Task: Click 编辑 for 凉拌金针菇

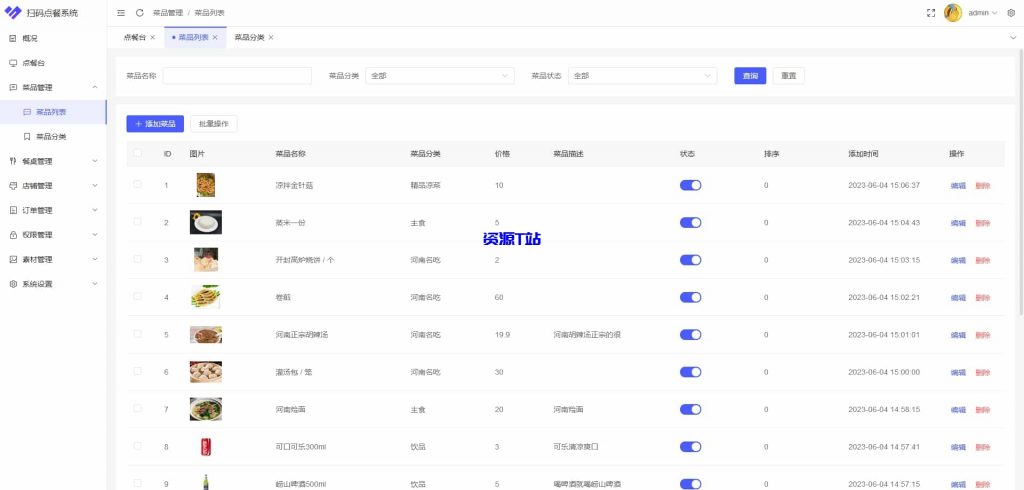Action: pyautogui.click(x=958, y=186)
